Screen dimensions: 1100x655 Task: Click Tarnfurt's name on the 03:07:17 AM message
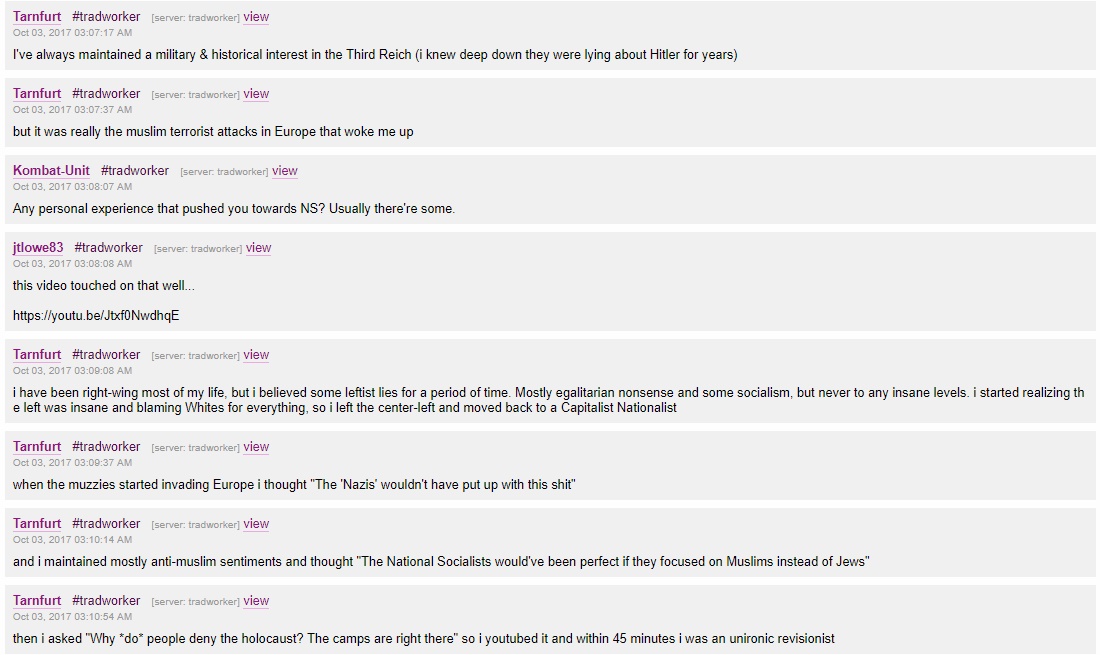pyautogui.click(x=37, y=17)
